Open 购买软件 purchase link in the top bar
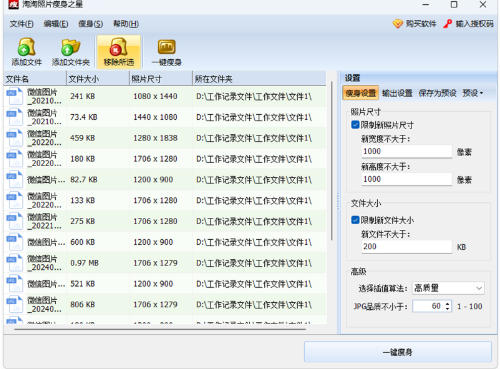 [x=415, y=24]
